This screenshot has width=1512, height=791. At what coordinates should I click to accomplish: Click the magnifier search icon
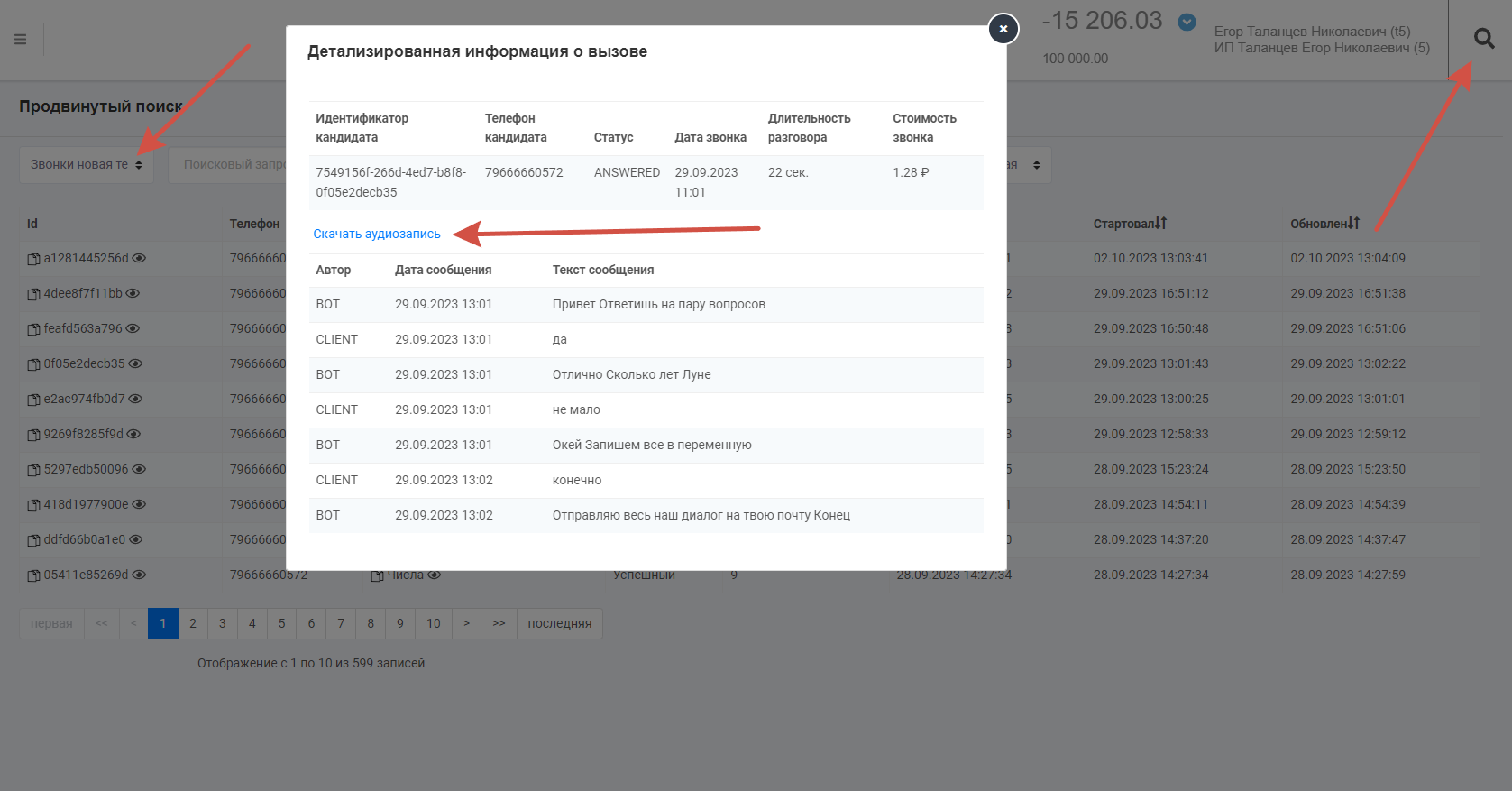click(x=1483, y=39)
